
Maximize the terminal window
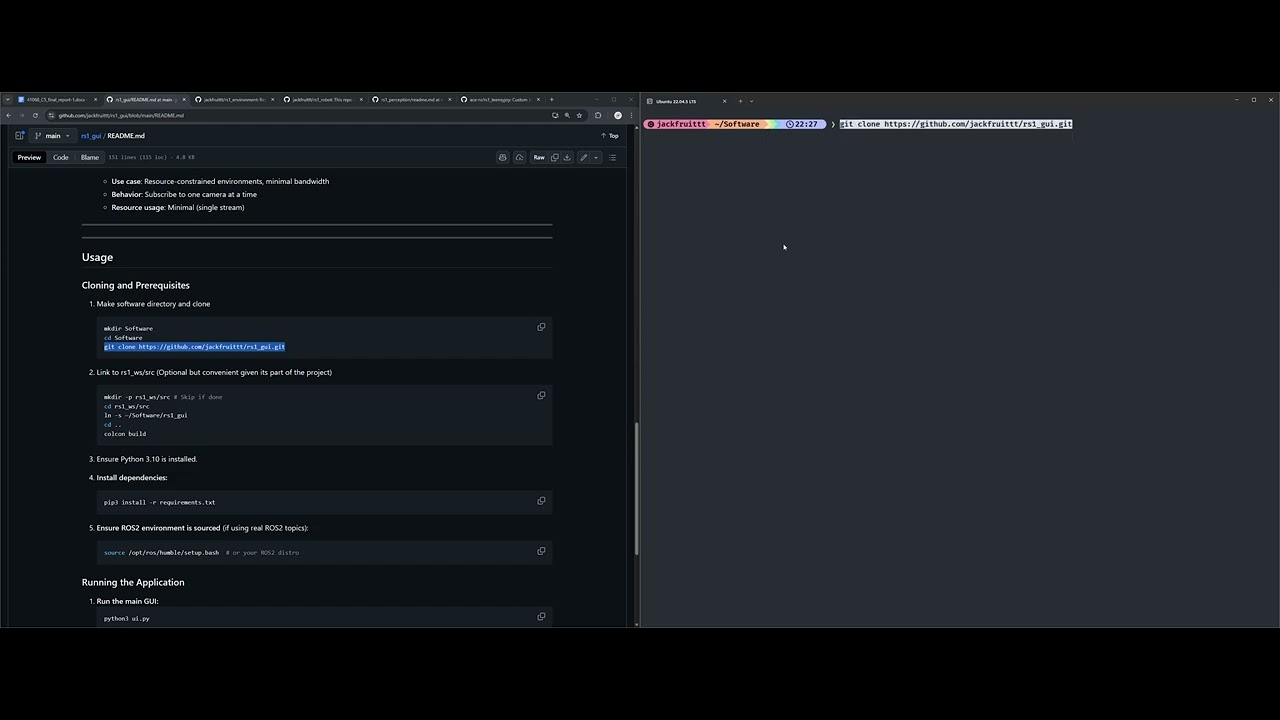click(x=1254, y=100)
